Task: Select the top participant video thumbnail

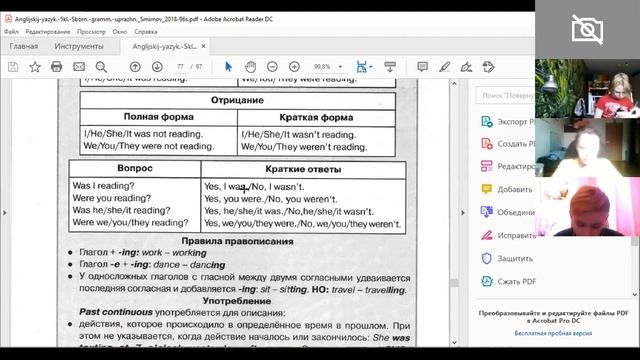Action: 587,89
